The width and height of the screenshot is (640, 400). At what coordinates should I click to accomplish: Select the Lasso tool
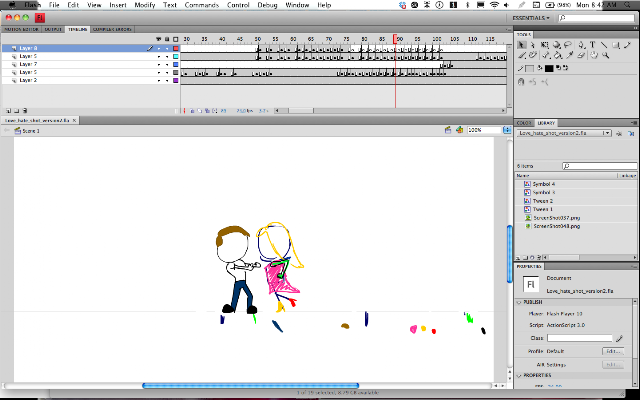click(568, 45)
